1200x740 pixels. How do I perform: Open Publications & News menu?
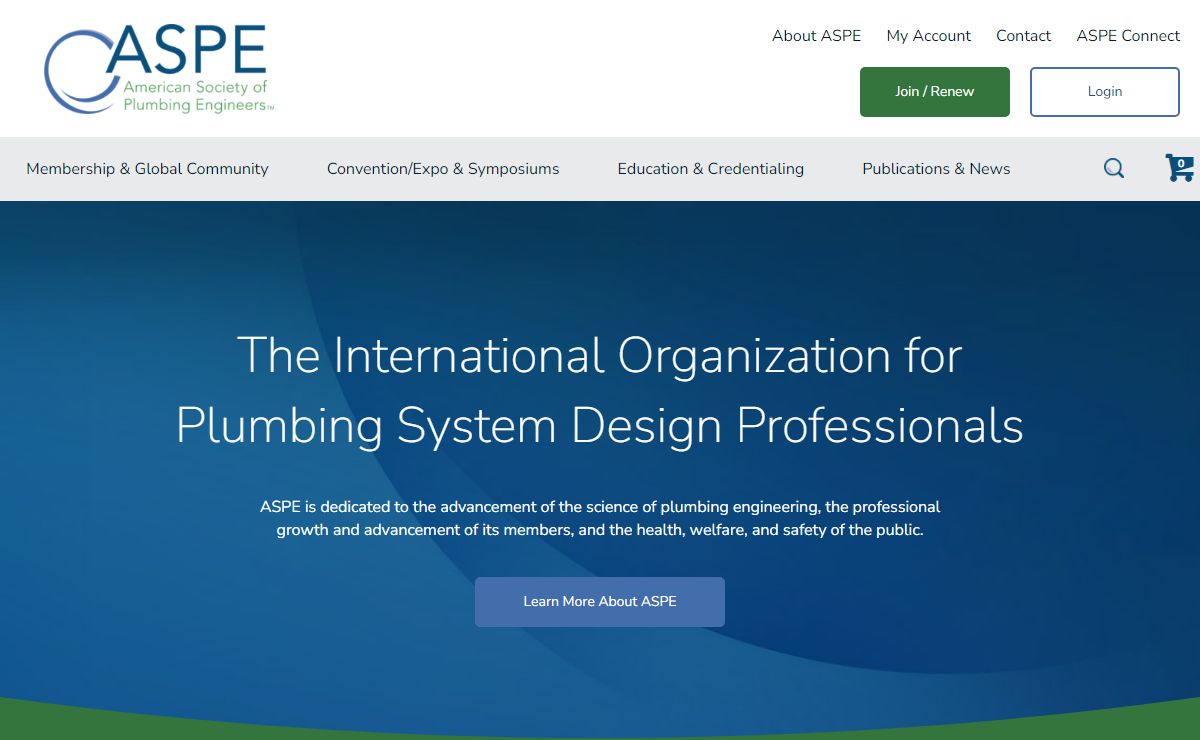[936, 169]
